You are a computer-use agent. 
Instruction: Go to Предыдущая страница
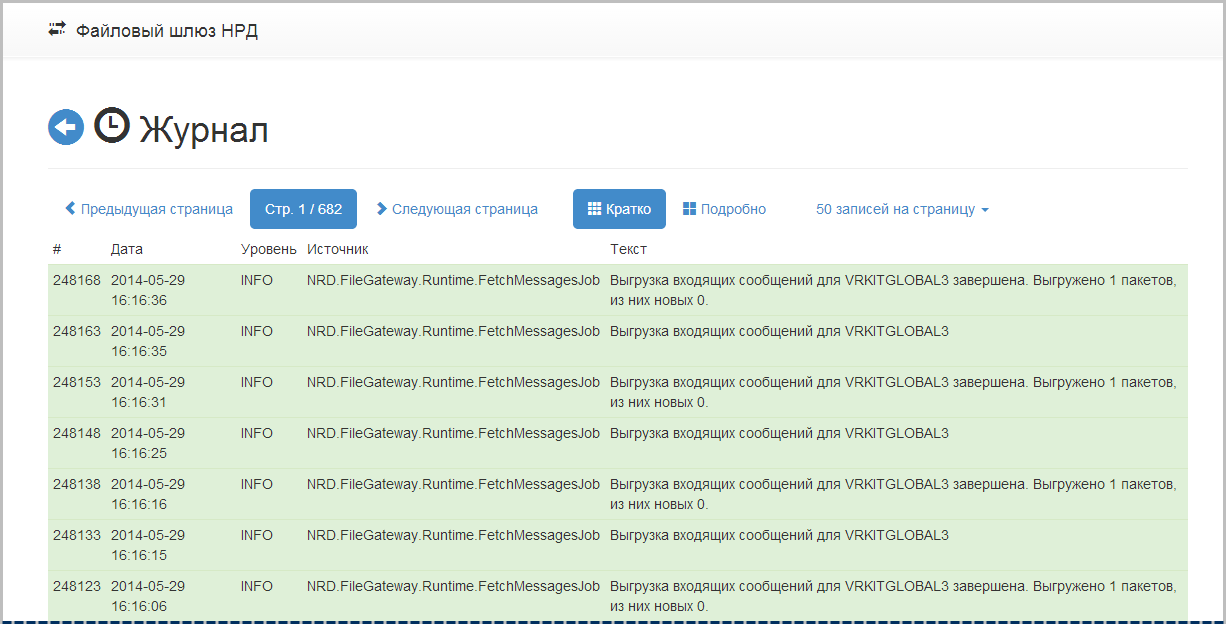click(149, 209)
